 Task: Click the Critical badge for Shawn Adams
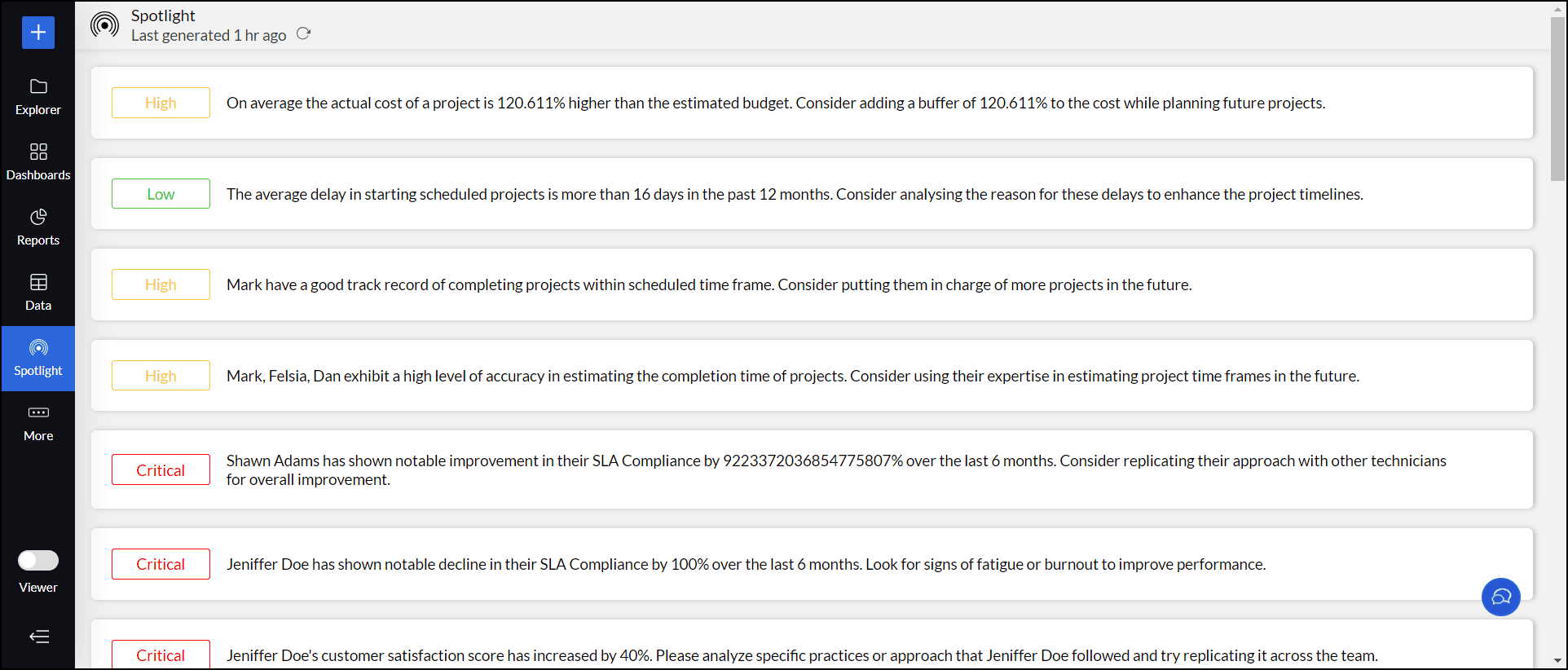161,470
